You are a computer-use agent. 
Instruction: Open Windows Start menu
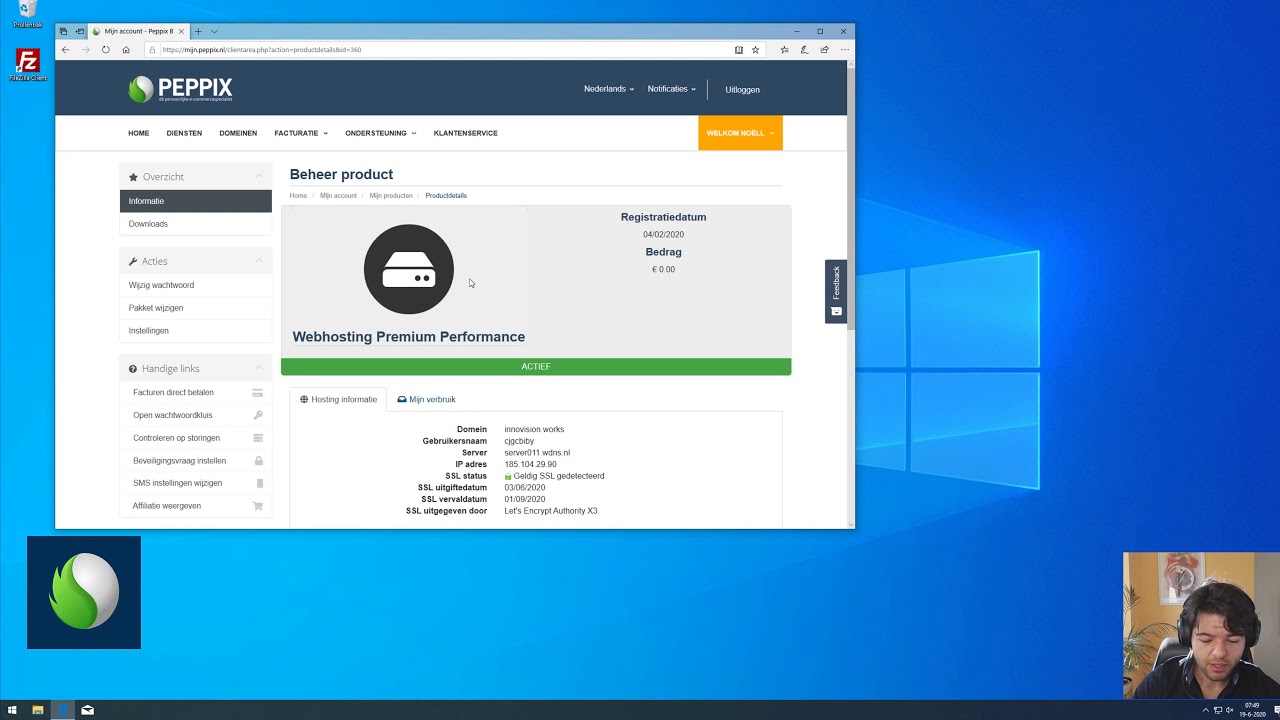(x=12, y=710)
